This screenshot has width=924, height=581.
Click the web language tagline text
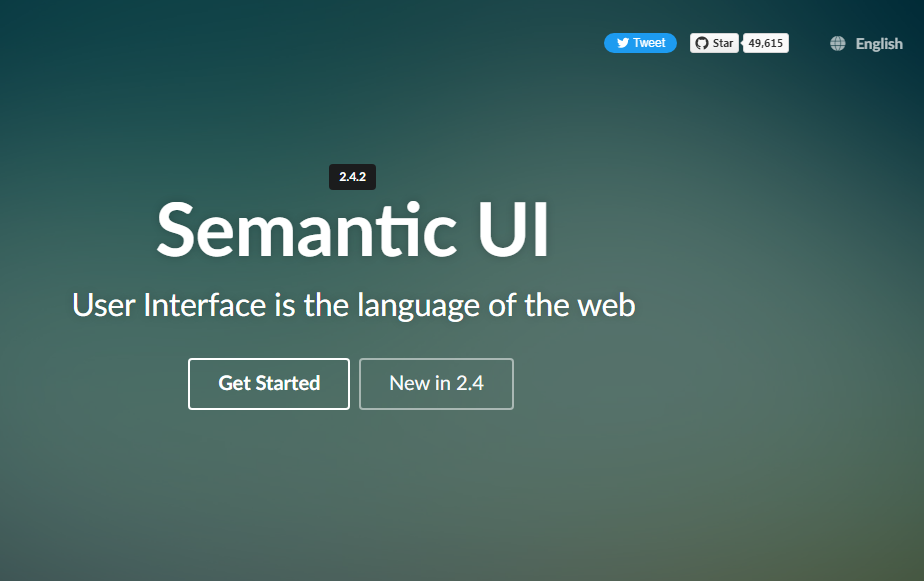pos(352,305)
